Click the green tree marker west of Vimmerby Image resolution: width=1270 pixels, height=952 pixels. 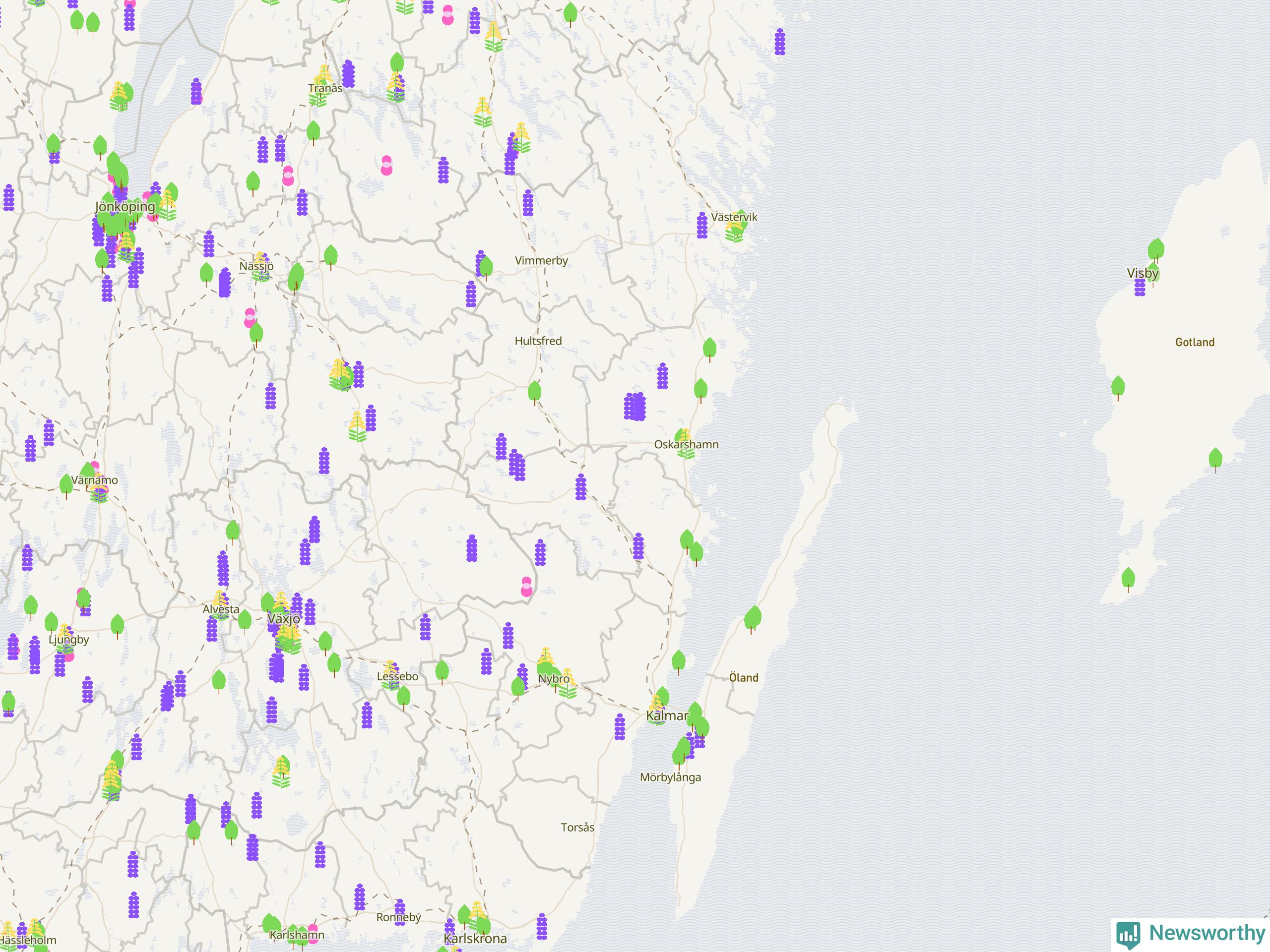click(486, 268)
